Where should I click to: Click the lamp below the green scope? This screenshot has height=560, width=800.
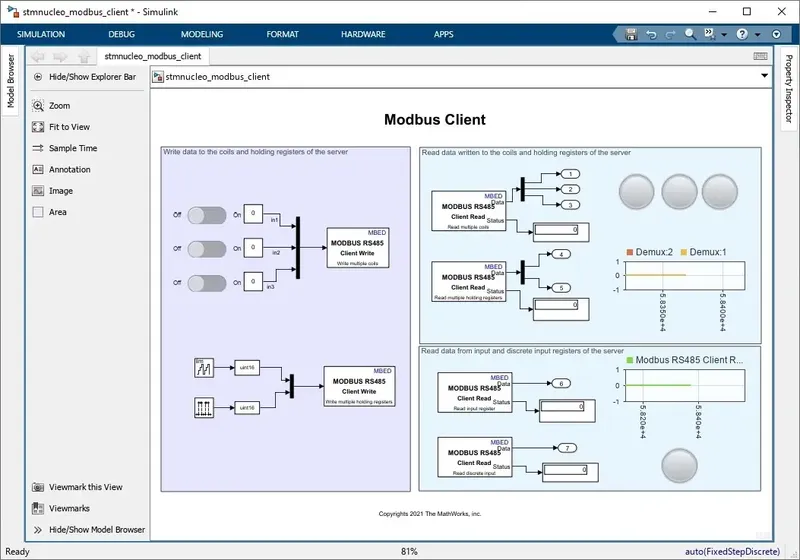click(x=679, y=465)
